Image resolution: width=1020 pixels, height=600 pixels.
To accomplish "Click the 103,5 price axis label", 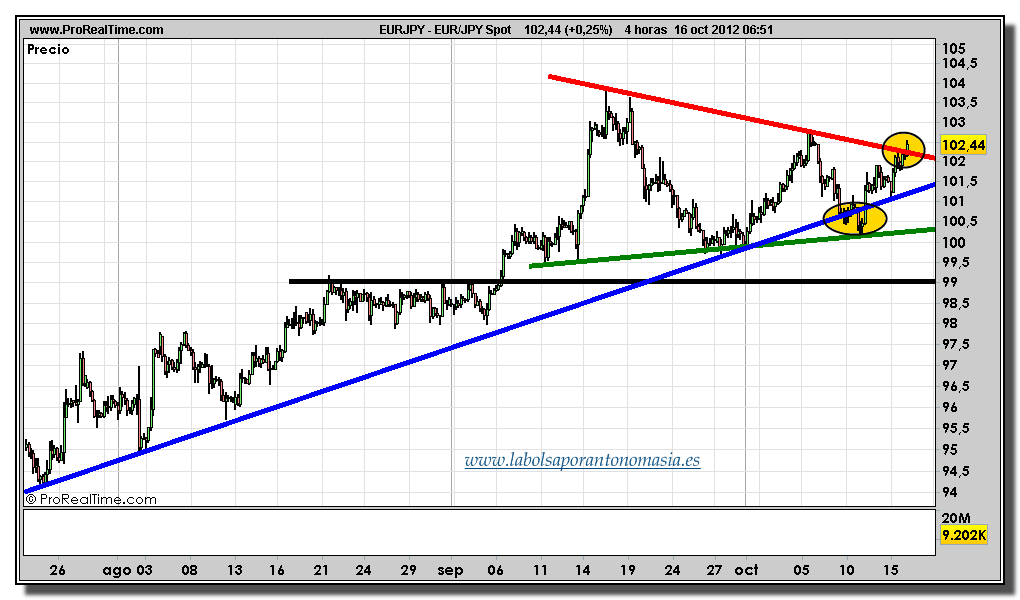I will (x=959, y=103).
